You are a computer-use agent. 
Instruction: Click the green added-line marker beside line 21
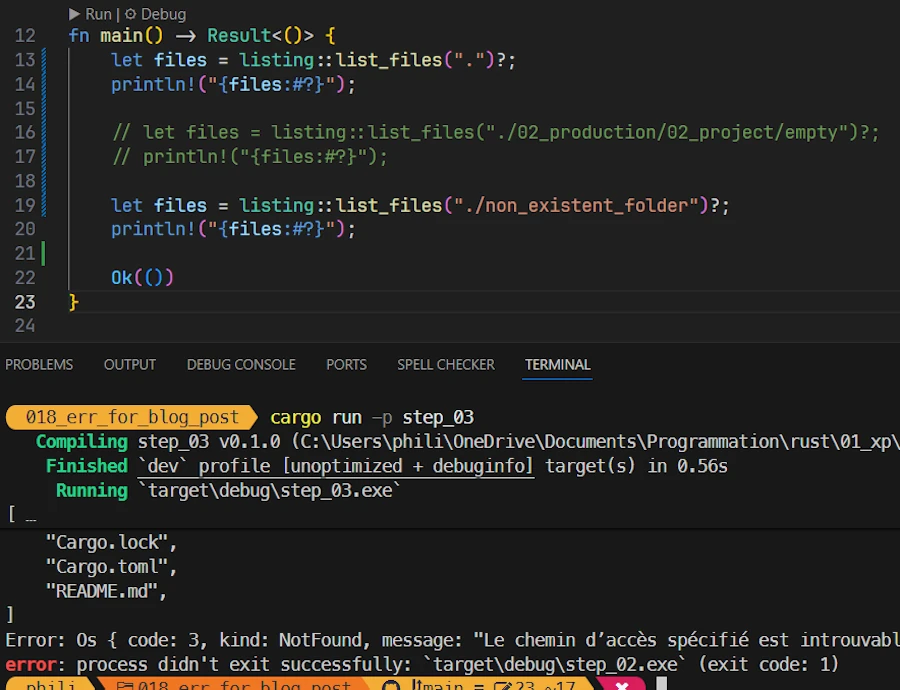[43, 253]
